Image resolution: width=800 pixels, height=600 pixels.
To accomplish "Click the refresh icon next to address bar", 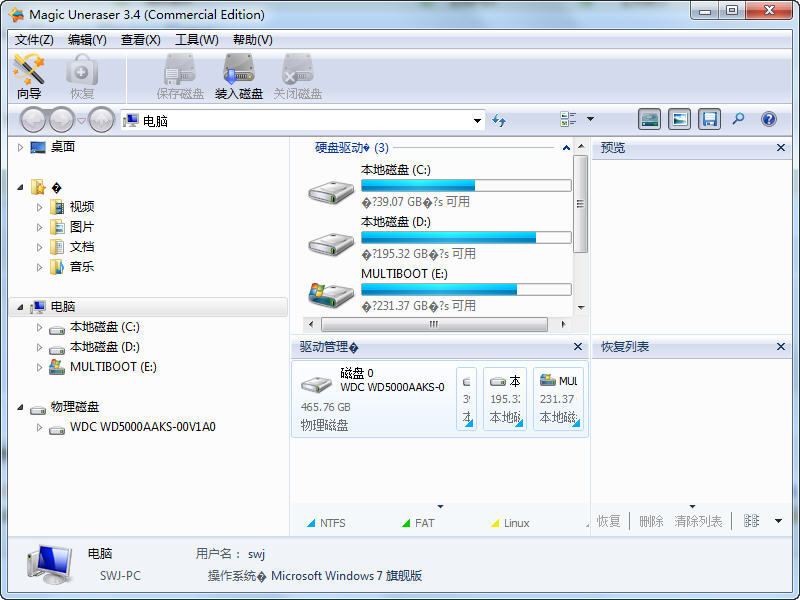I will pyautogui.click(x=498, y=119).
